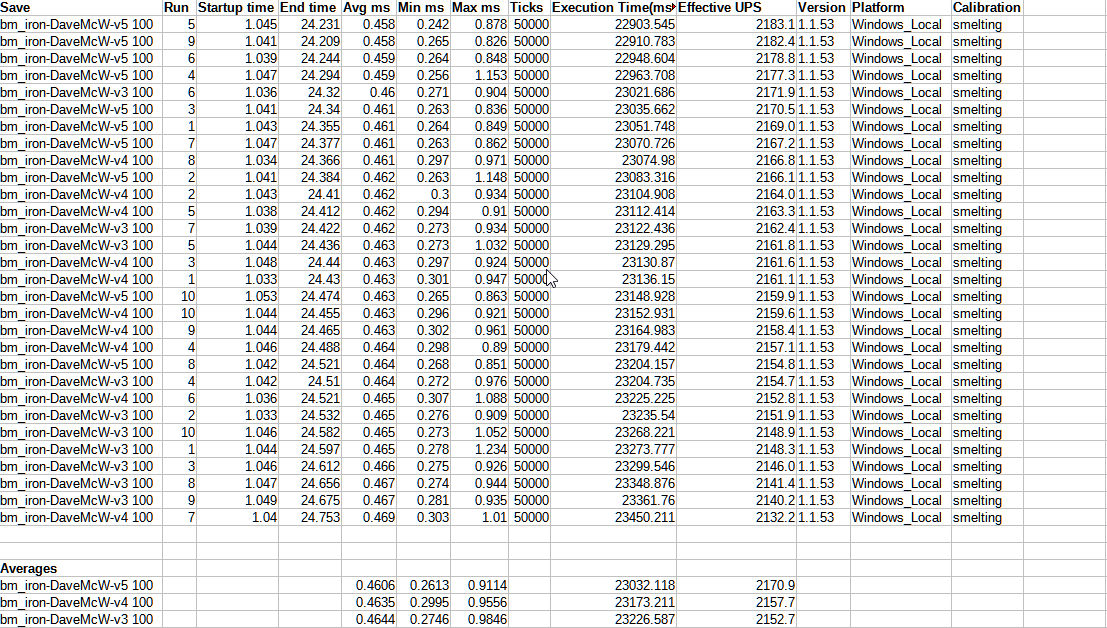The height and width of the screenshot is (628, 1107).
Task: Select the "Platform" column header
Action: [x=899, y=7]
